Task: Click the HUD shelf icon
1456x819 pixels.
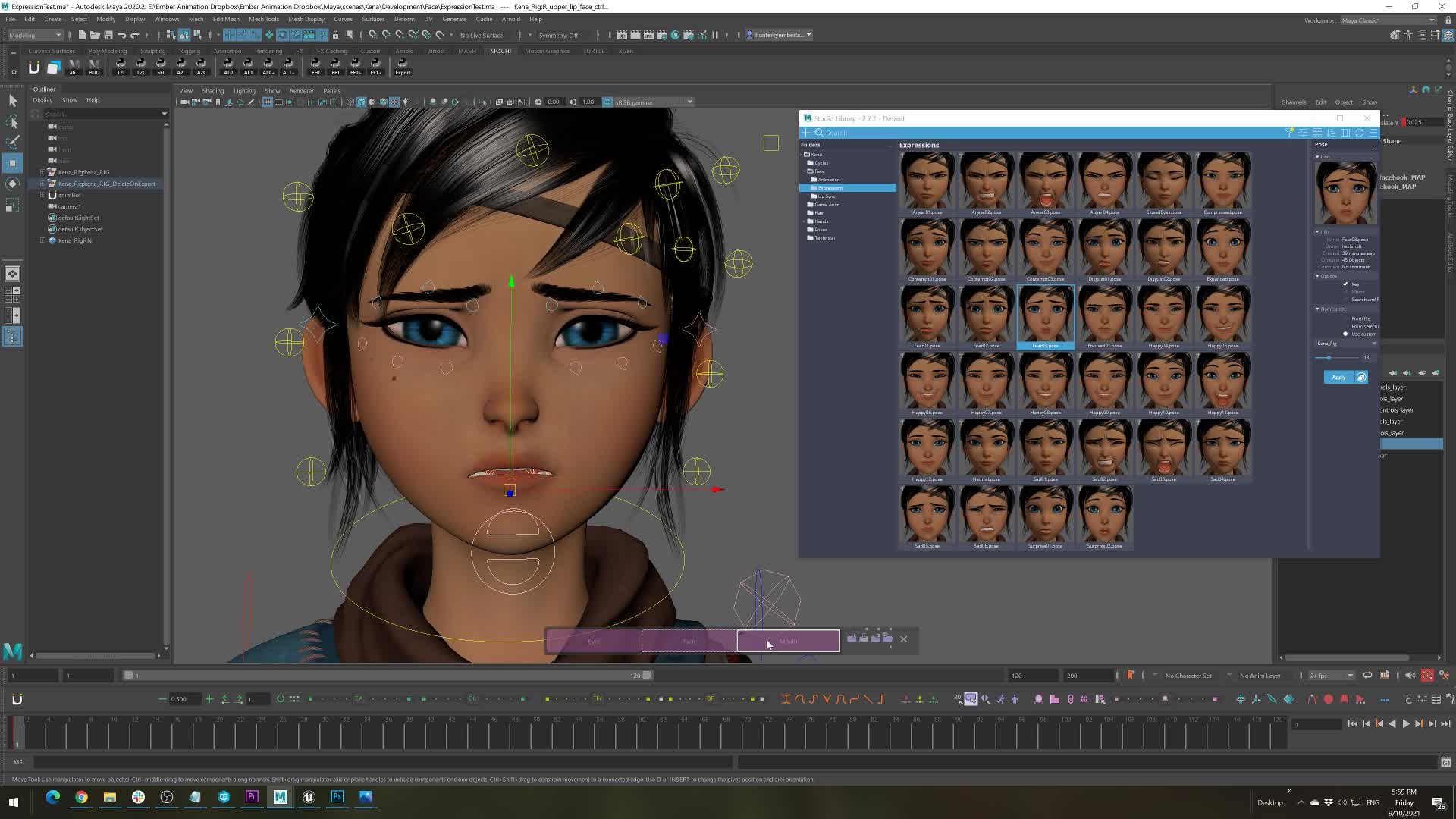Action: (94, 67)
